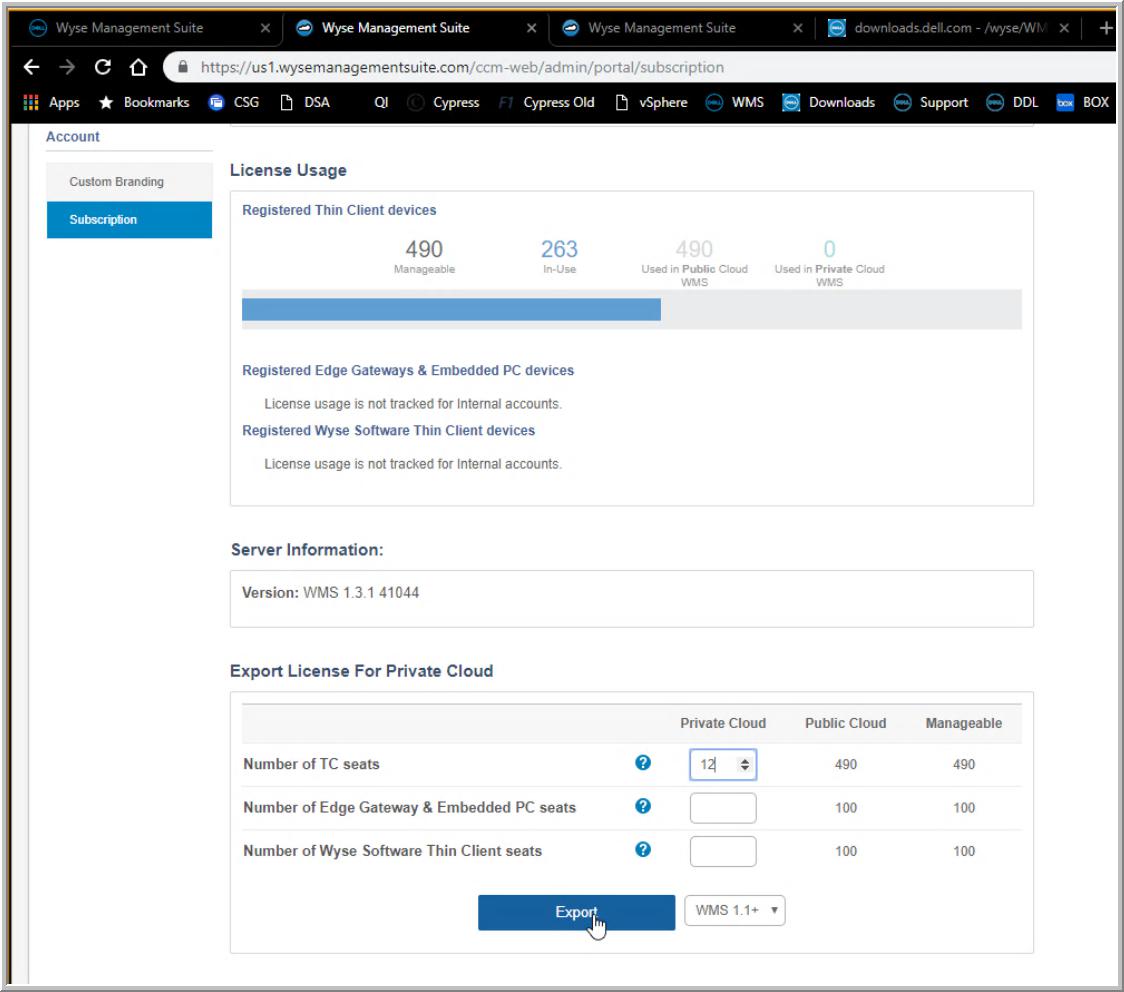Click the Version WMS 1.3.1 41044 text
The image size is (1124, 992).
coord(330,593)
